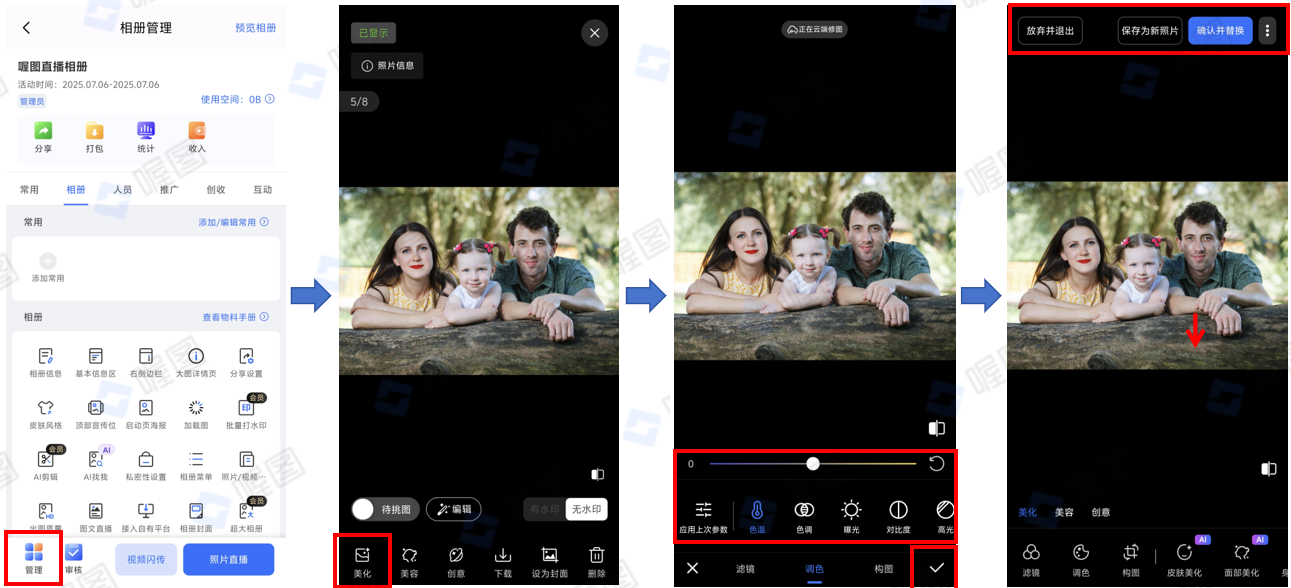Switch to the 创收 tab
The image size is (1291, 588).
[x=216, y=189]
